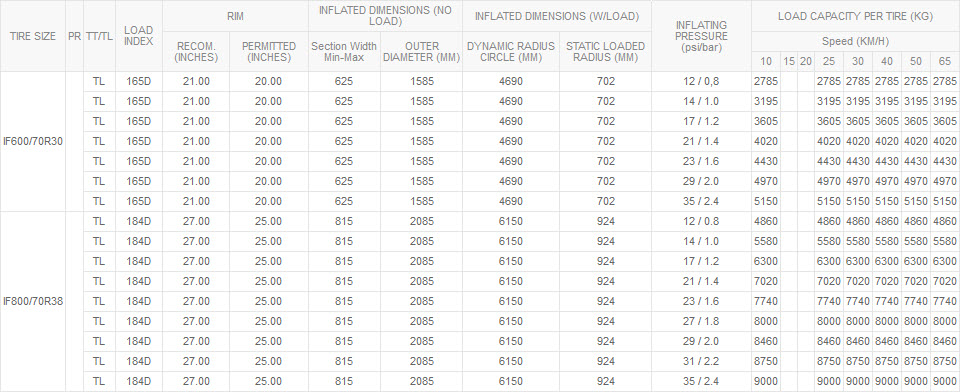Select the speed 50 column header
Viewport: 960px width, 392px height.
(x=915, y=62)
